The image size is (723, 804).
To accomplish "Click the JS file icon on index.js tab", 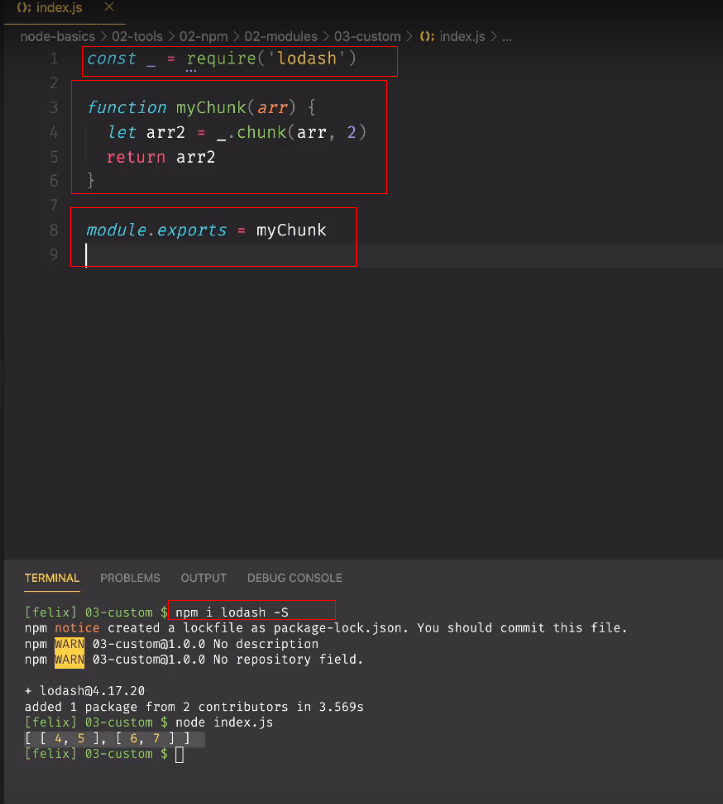I will coord(24,8).
